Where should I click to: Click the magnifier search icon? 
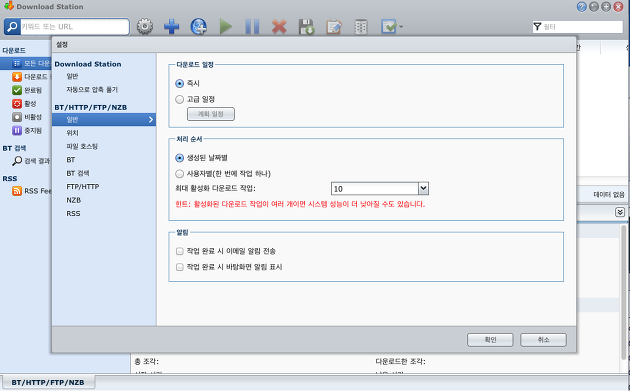[x=12, y=27]
